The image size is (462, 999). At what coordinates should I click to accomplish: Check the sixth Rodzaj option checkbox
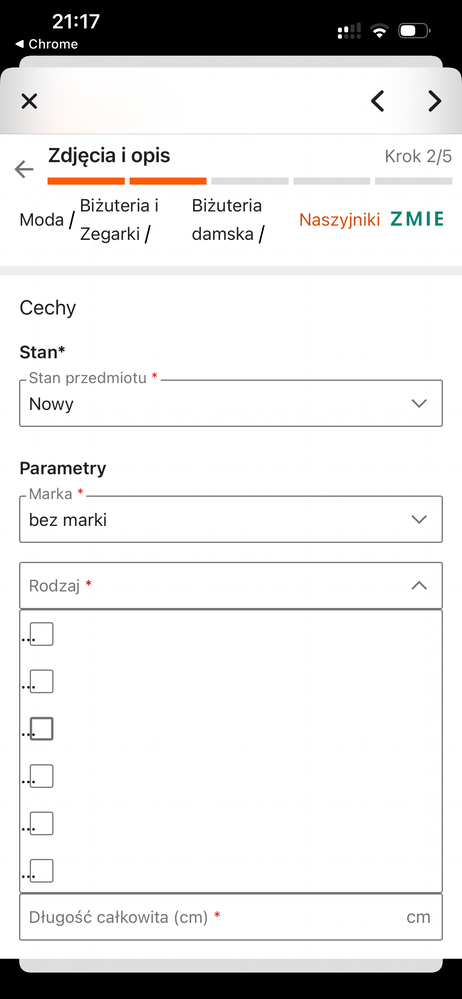[x=41, y=870]
